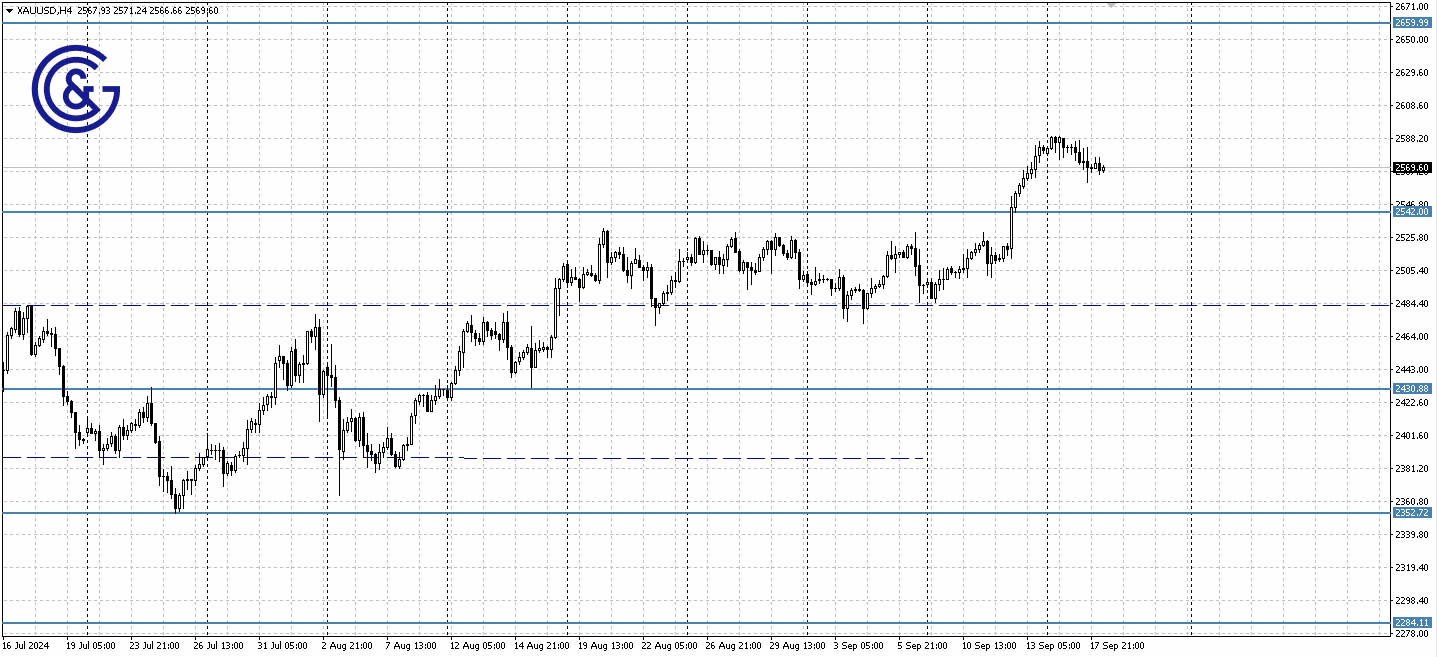
Task: Select the 2659.99 price level label
Action: pos(1411,23)
